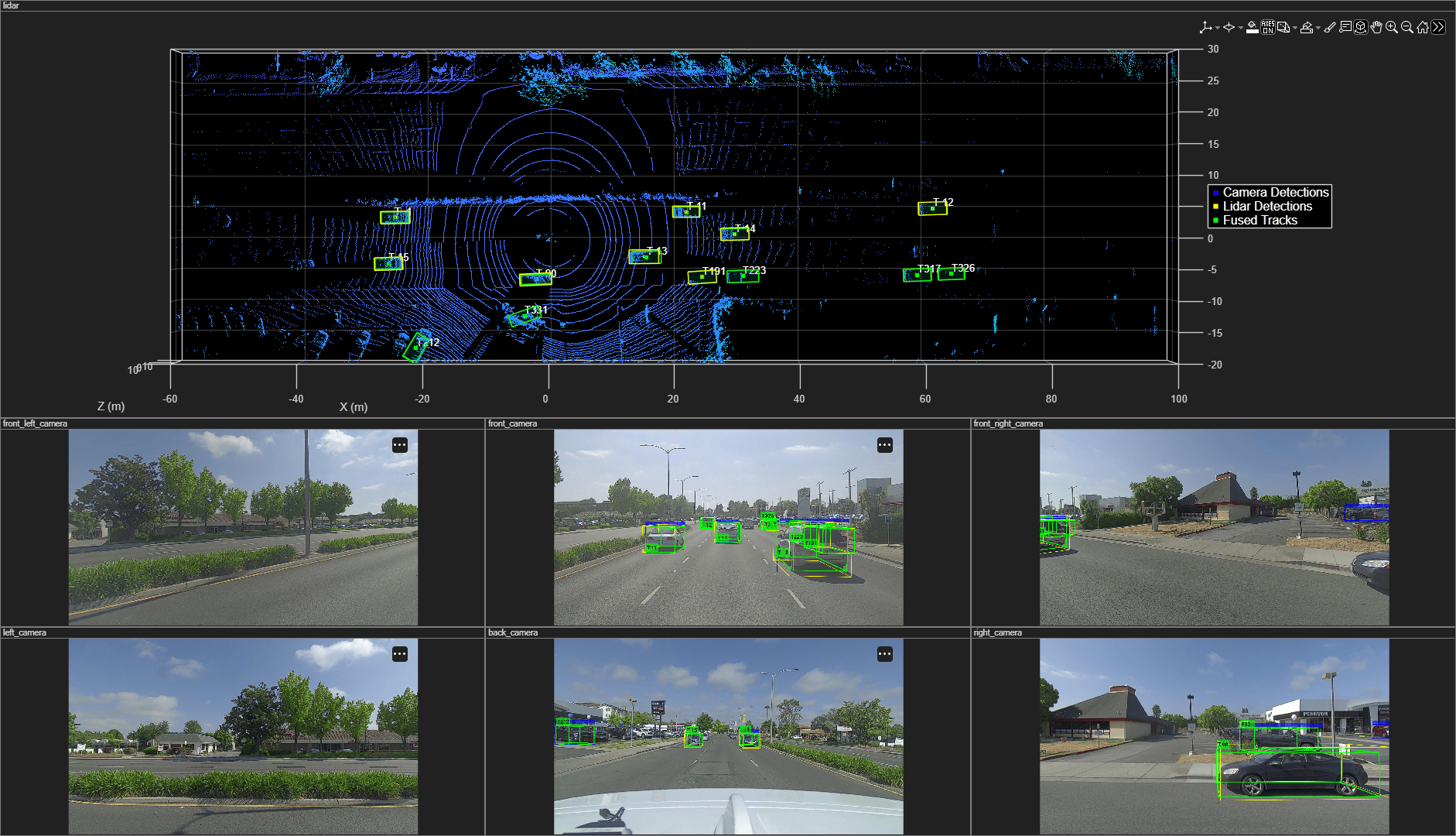The image size is (1456, 836).
Task: Open back_camera three-dot options menu
Action: pos(884,654)
